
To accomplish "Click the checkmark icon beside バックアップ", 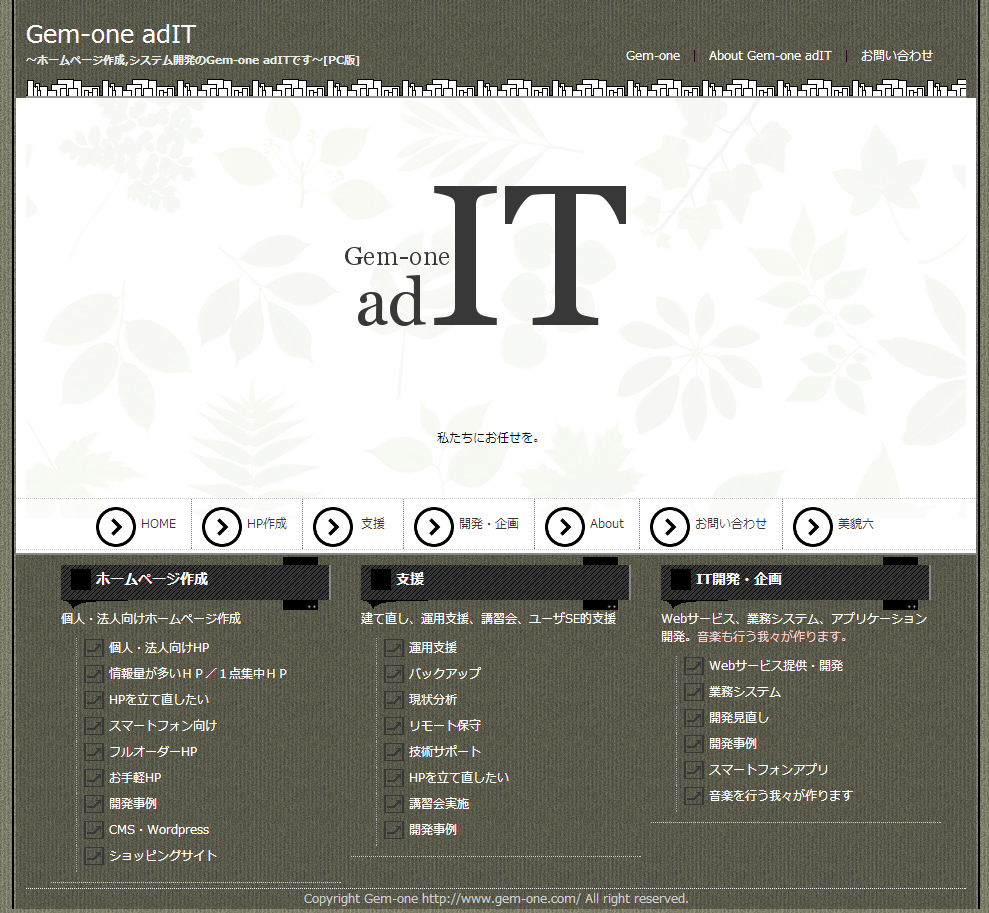I will pyautogui.click(x=394, y=674).
